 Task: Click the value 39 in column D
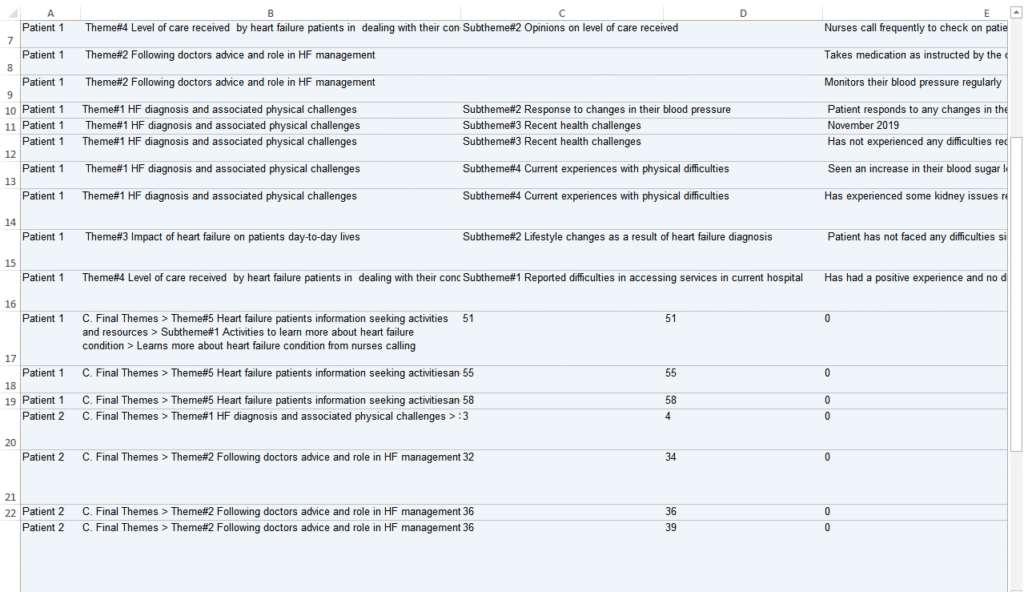tap(671, 528)
